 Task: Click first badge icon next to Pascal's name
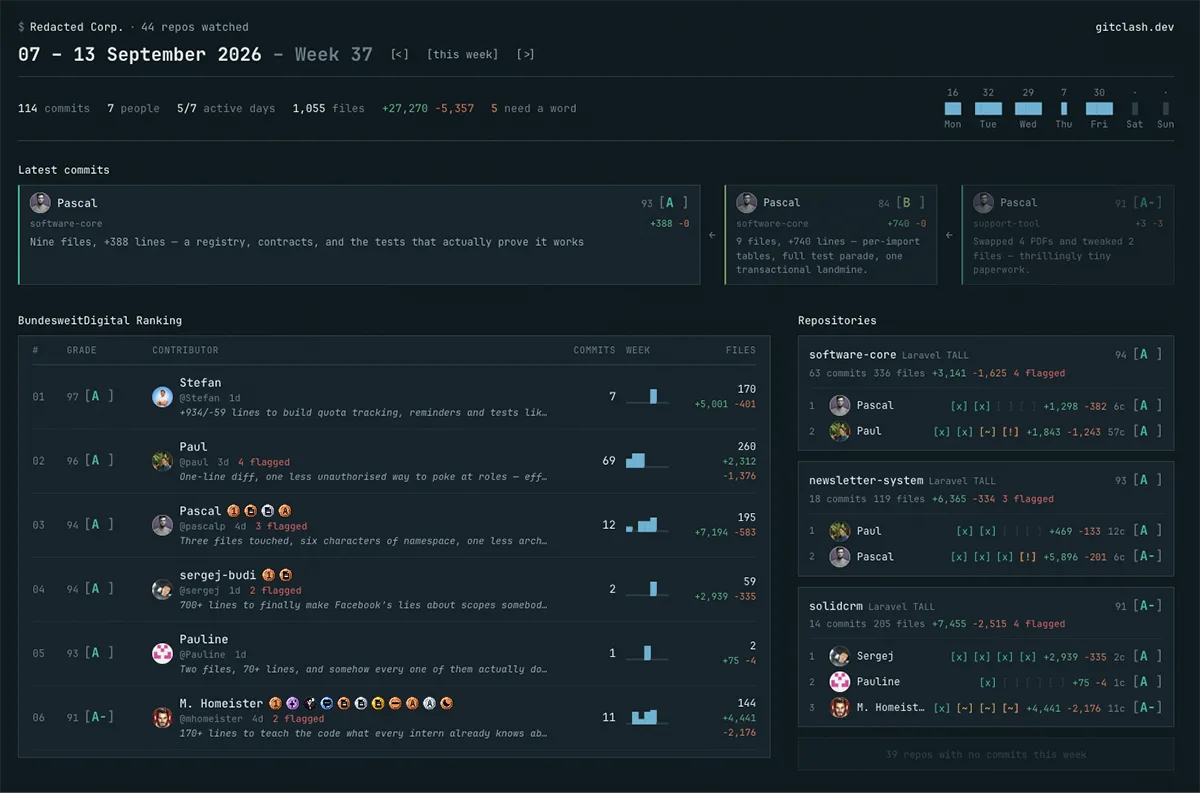pos(233,511)
